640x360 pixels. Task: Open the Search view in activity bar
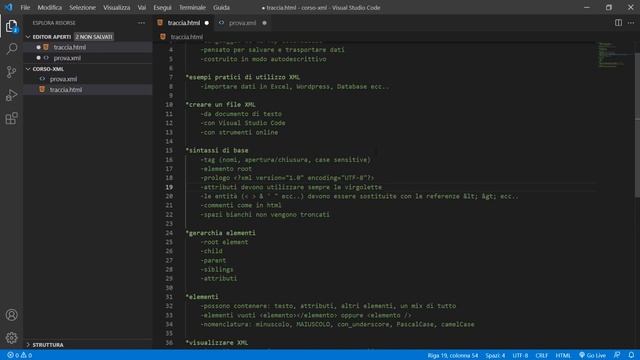[11, 49]
